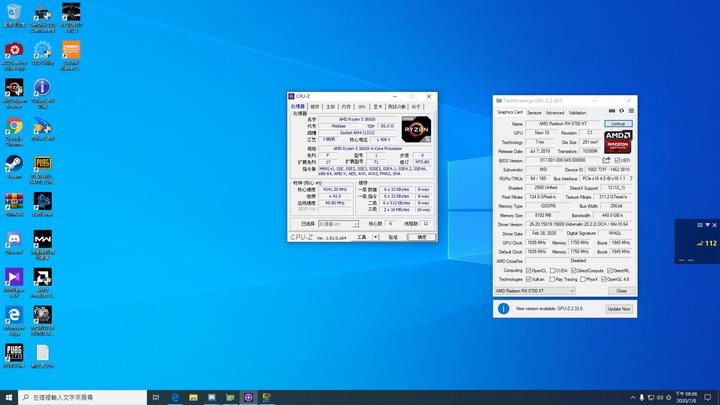Switch to the CPU-Z taskbar icon
Viewport: 720px width, 405px height.
coord(248,397)
